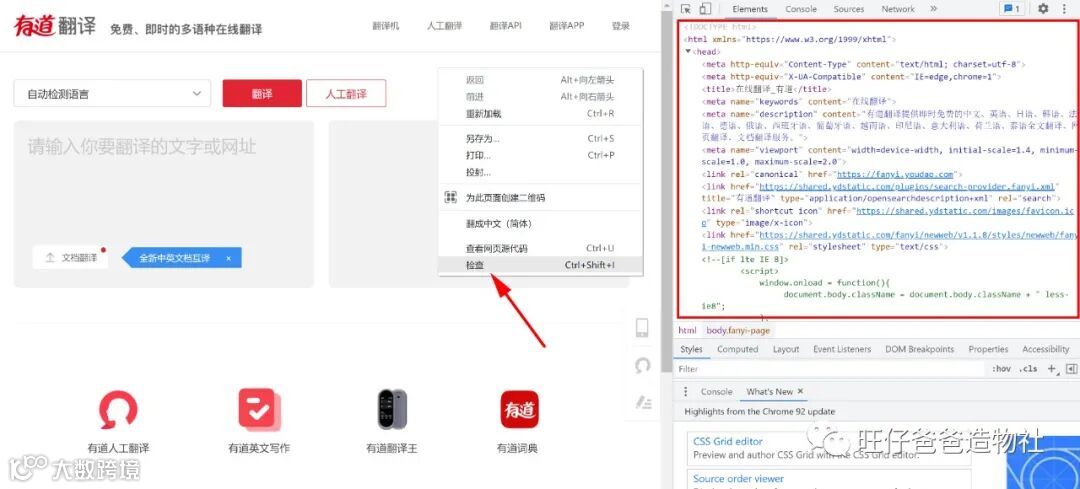The height and width of the screenshot is (489, 1080).
Task: Select the What's New drawer tab
Action: tap(769, 391)
